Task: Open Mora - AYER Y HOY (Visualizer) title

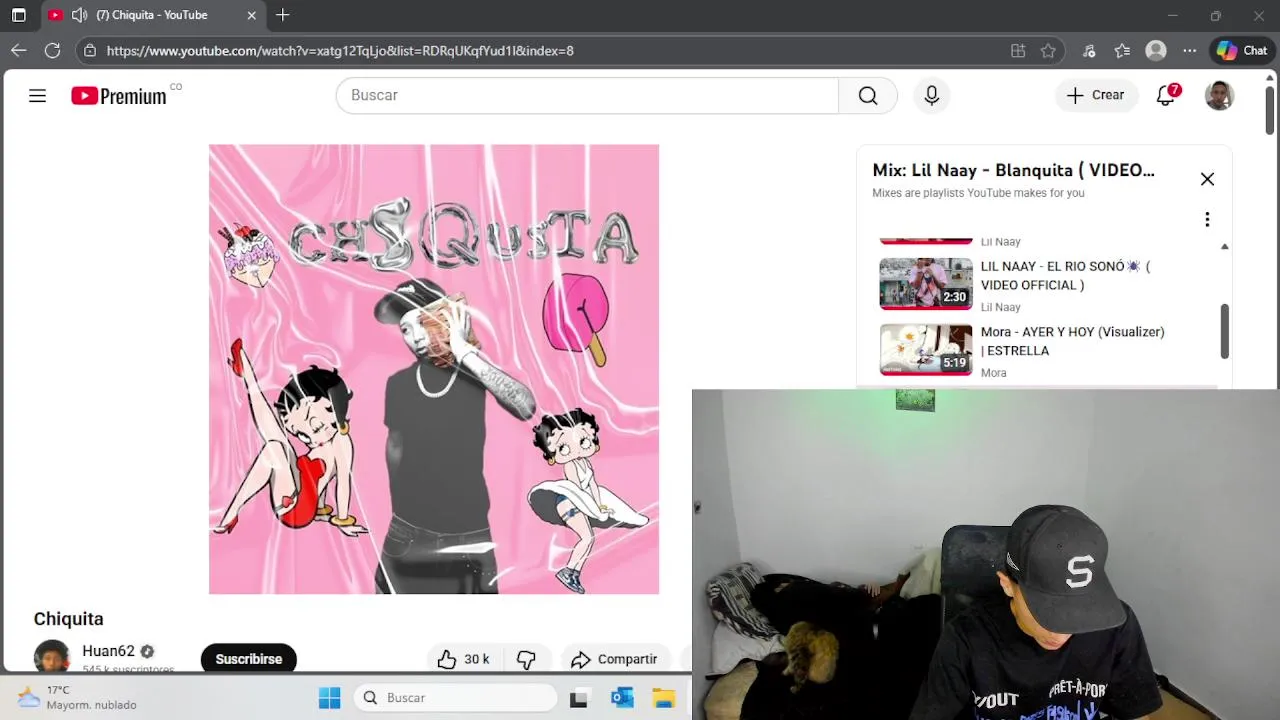Action: point(1072,341)
